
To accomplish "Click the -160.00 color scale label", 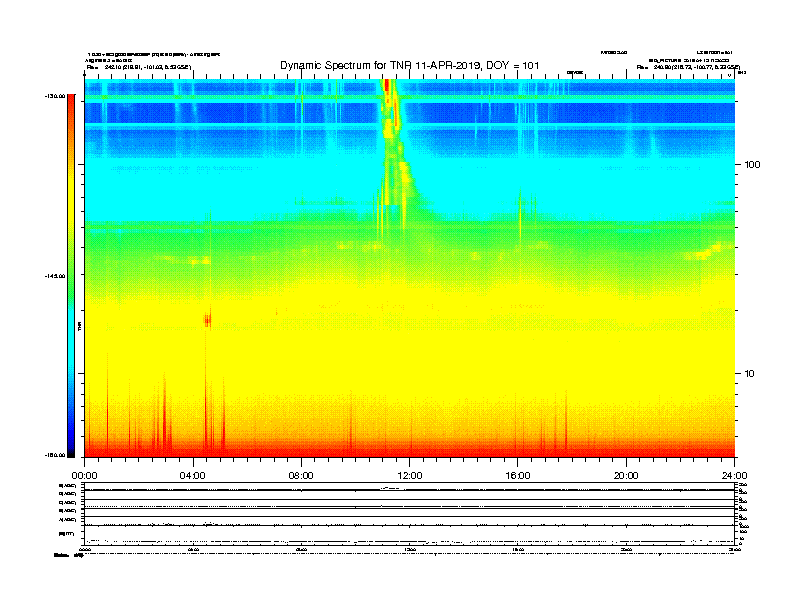I will click(55, 455).
